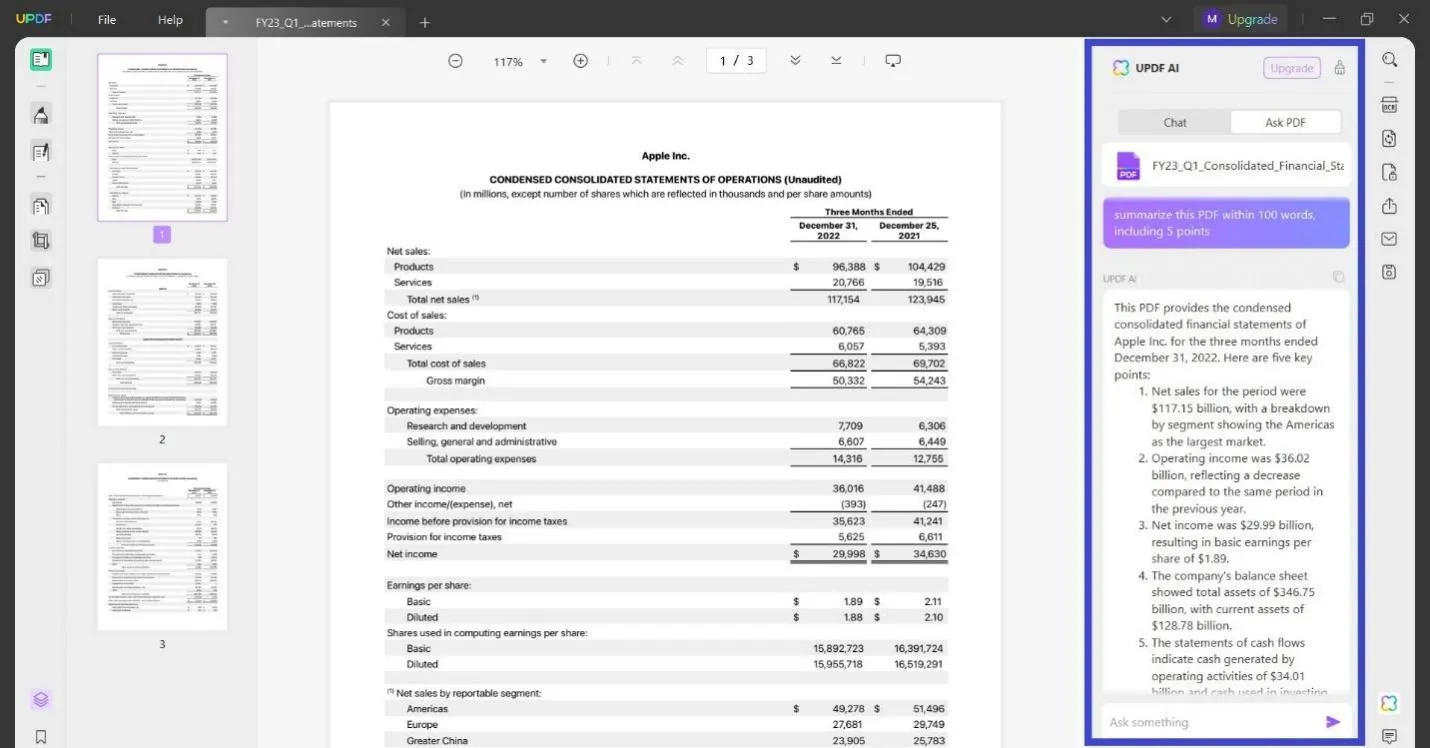Select the FY23_Q1_Consolidated_Financial file entry in AI panel
1430x748 pixels.
[1226, 166]
